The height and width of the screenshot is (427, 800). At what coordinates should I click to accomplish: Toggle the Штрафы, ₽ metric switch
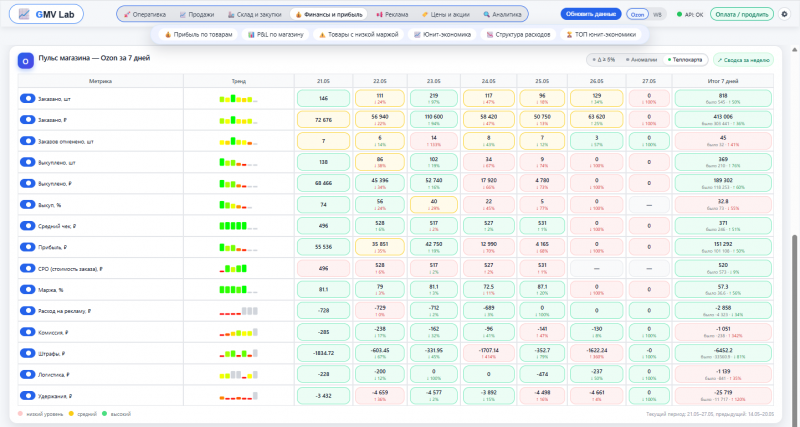27,353
